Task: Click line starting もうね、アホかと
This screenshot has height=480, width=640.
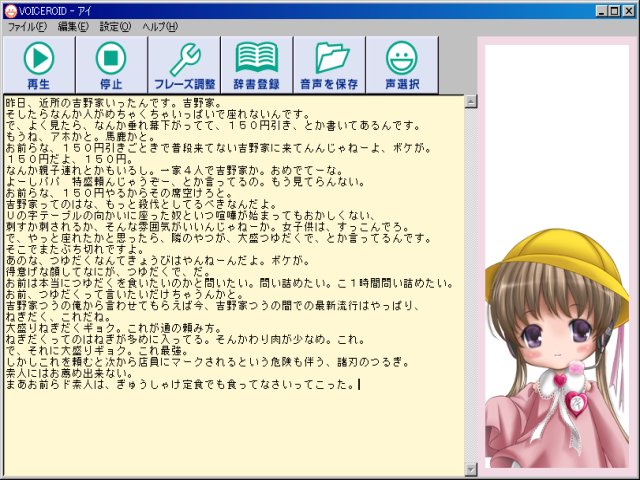Action: click(x=81, y=136)
